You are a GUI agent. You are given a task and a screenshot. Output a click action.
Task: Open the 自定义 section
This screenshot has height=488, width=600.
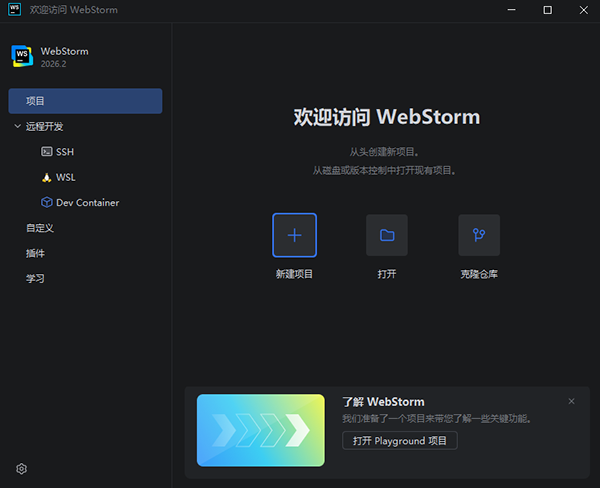point(40,228)
